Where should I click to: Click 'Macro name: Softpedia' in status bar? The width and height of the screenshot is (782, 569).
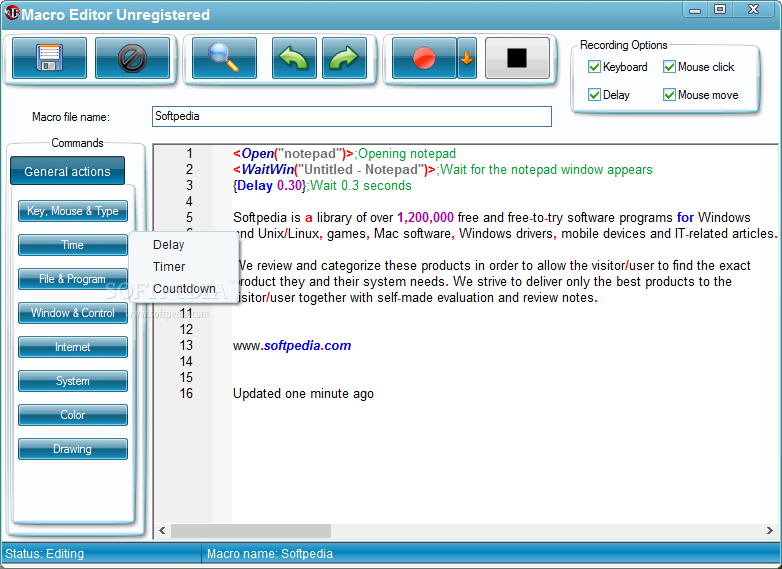click(x=270, y=554)
